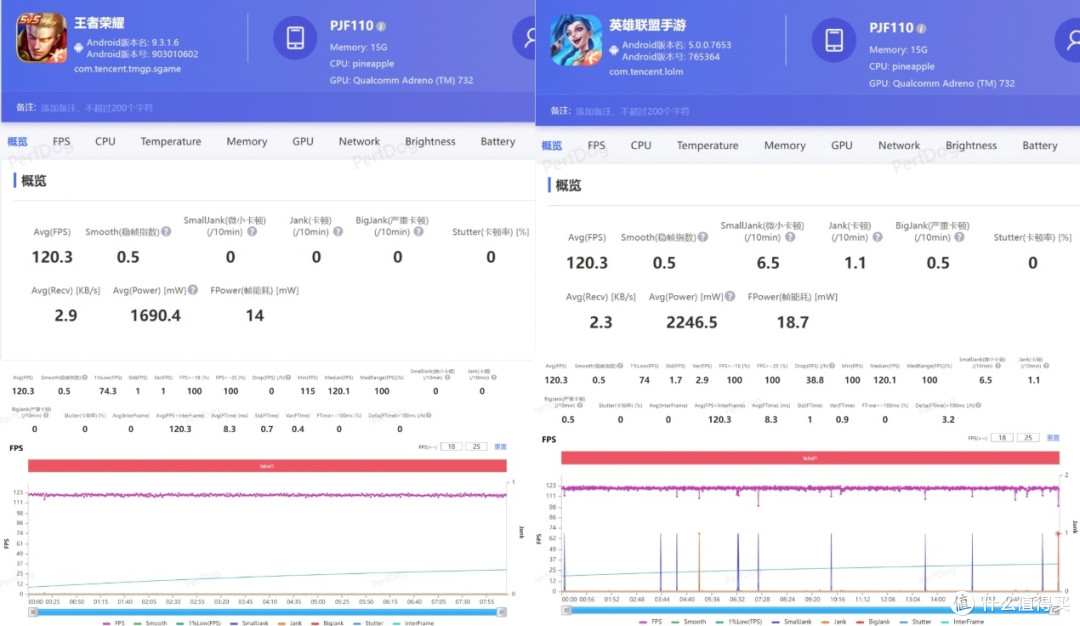Open Temperature tab in 英雄联盟手游 panel
This screenshot has height=626, width=1080.
coord(707,145)
